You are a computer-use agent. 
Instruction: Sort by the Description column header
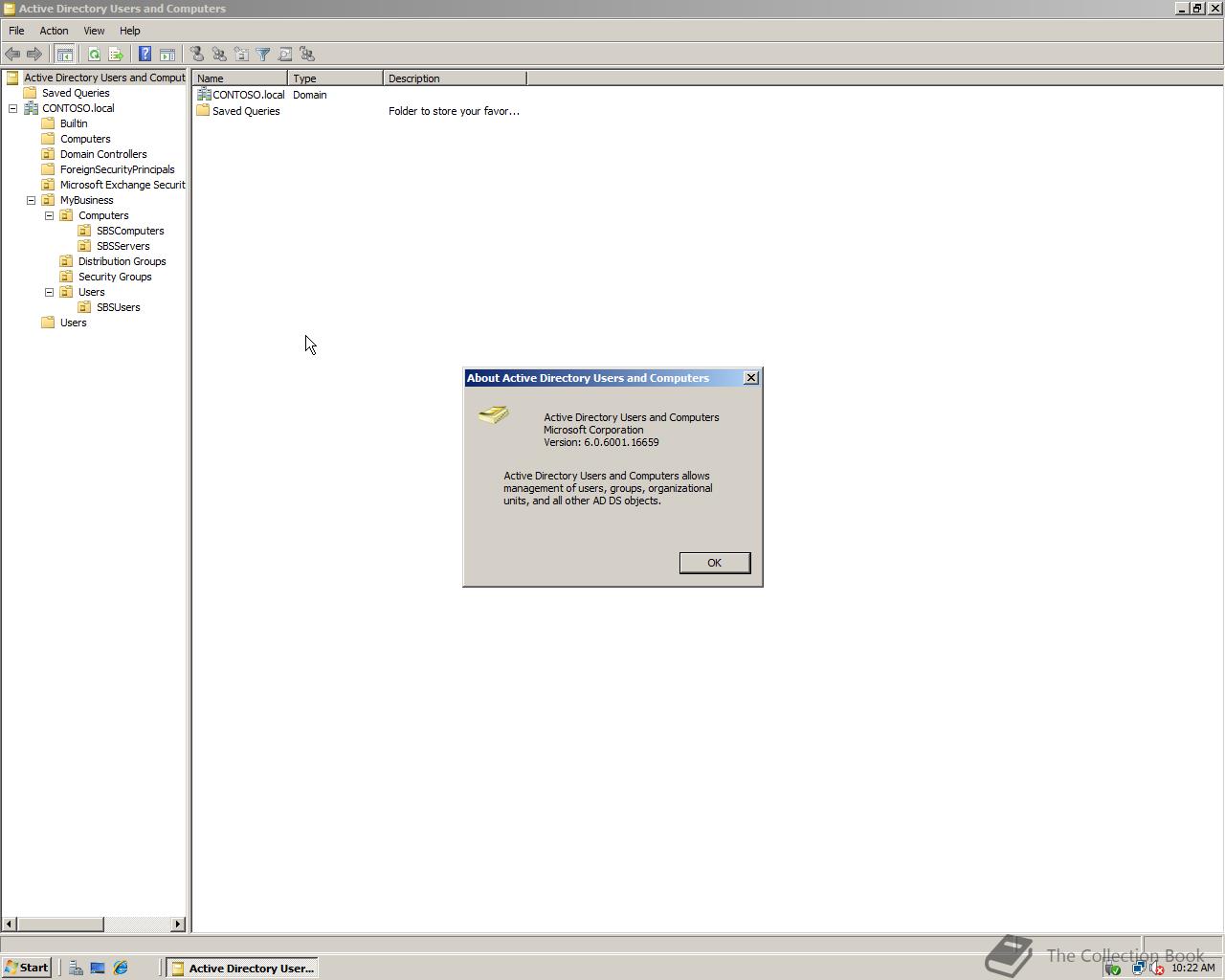[455, 78]
